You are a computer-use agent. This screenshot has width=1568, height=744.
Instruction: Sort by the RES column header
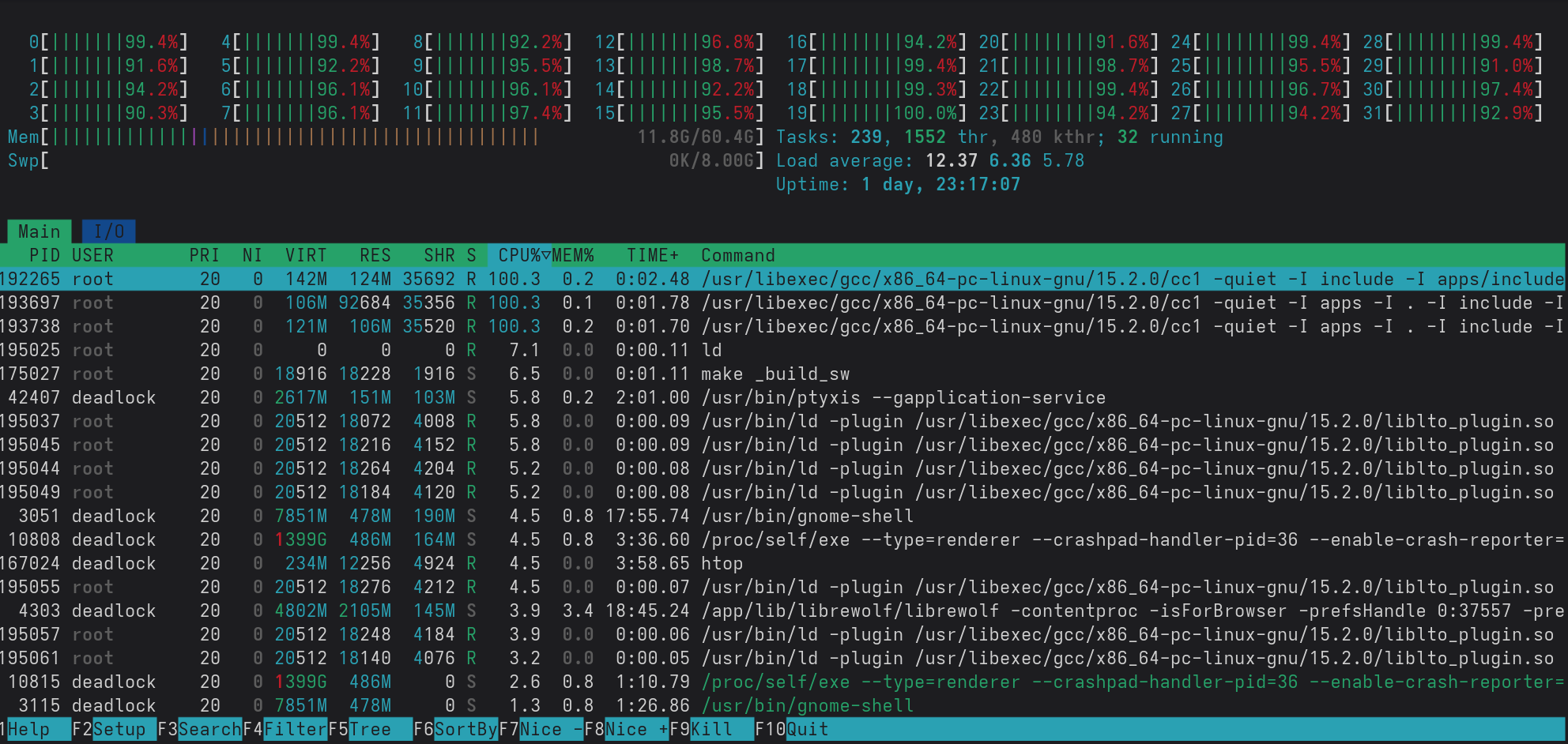[375, 255]
